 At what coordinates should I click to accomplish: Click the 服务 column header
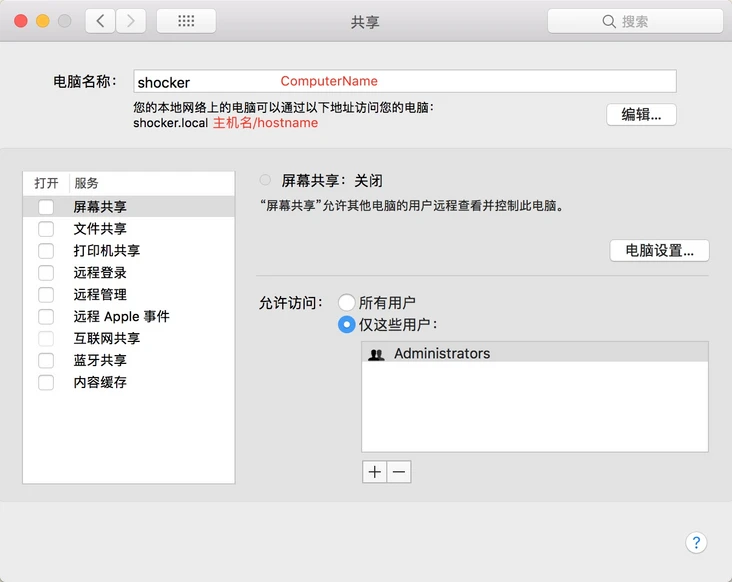[x=86, y=183]
